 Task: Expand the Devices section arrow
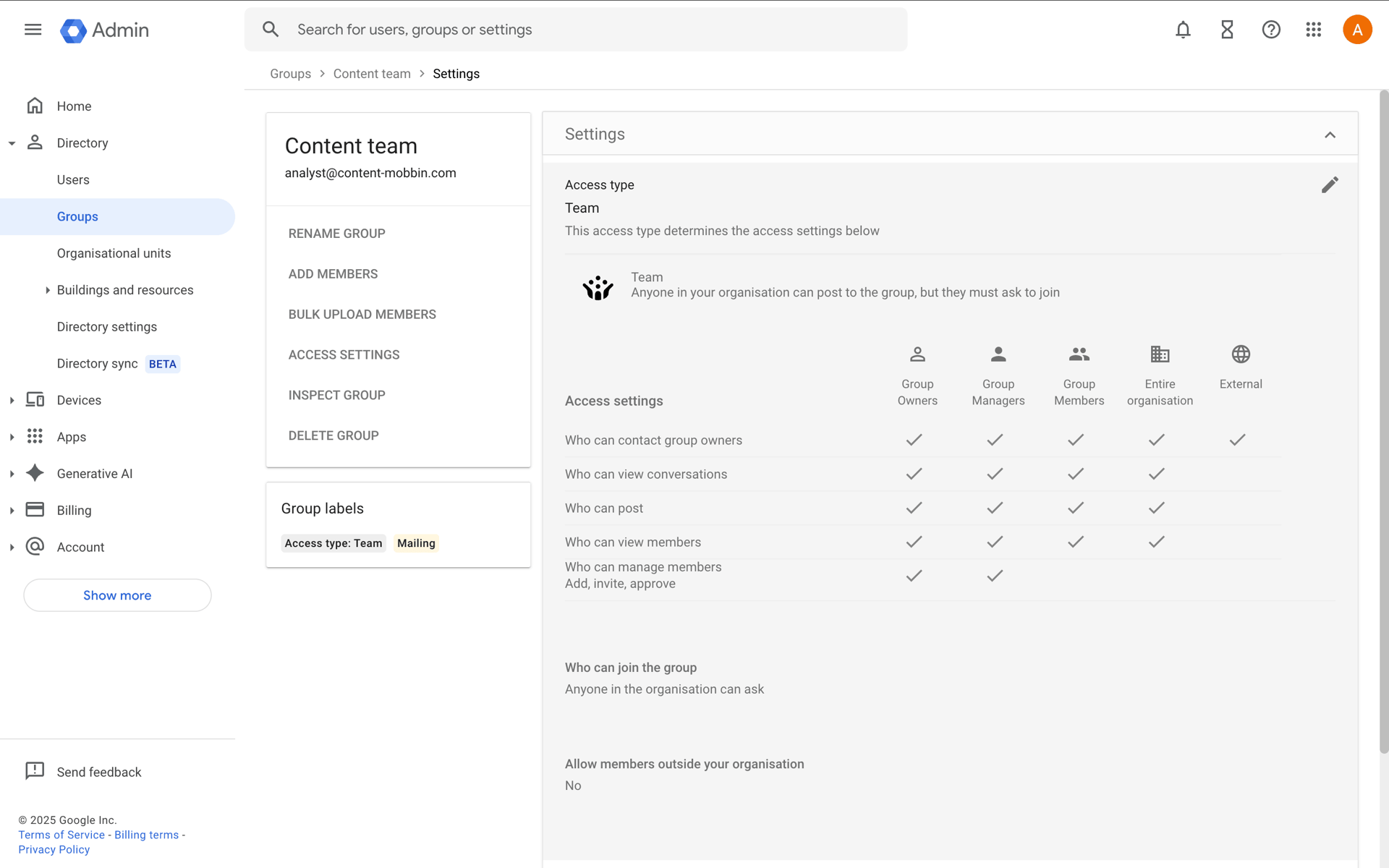(x=12, y=400)
